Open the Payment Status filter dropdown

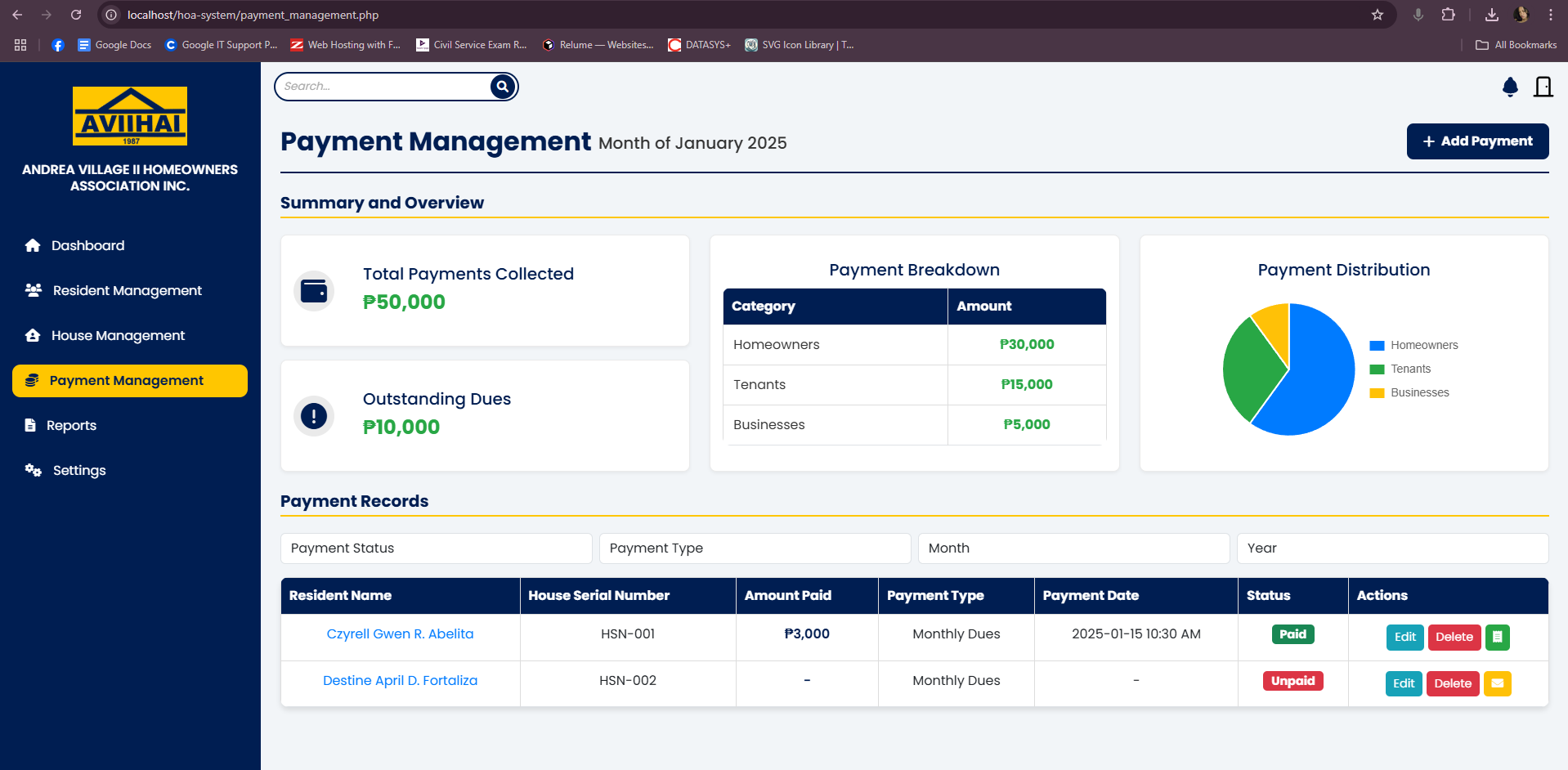pos(436,548)
